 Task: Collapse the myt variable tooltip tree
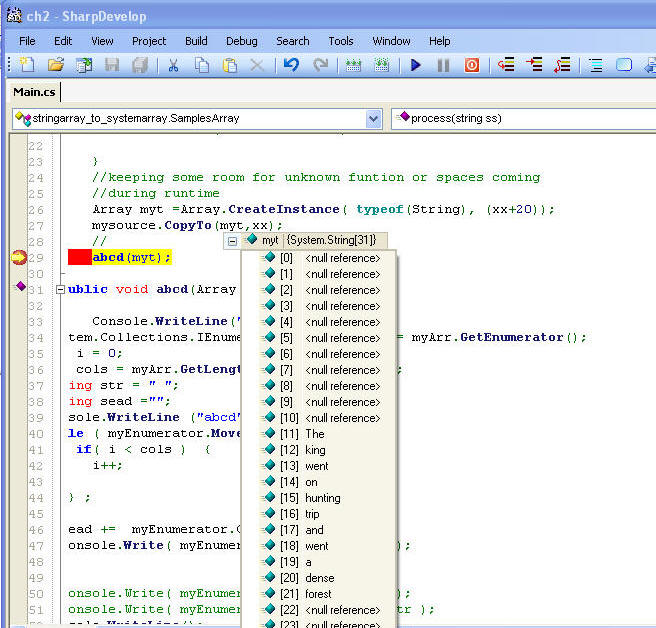pyautogui.click(x=233, y=241)
